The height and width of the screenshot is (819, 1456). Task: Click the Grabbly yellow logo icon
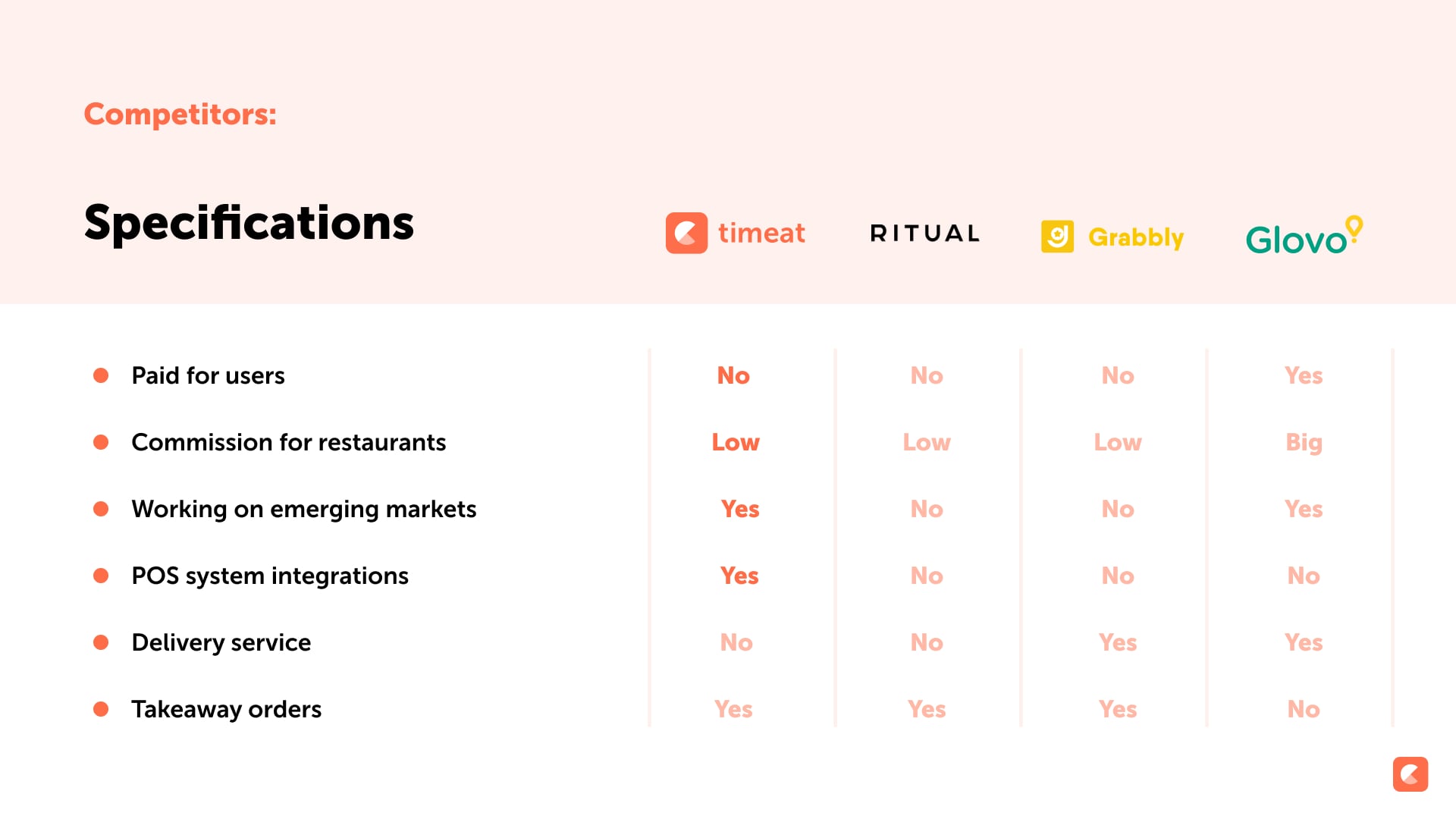1057,237
